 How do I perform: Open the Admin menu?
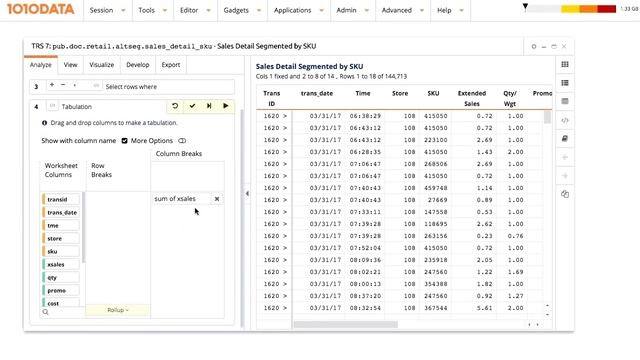click(353, 10)
